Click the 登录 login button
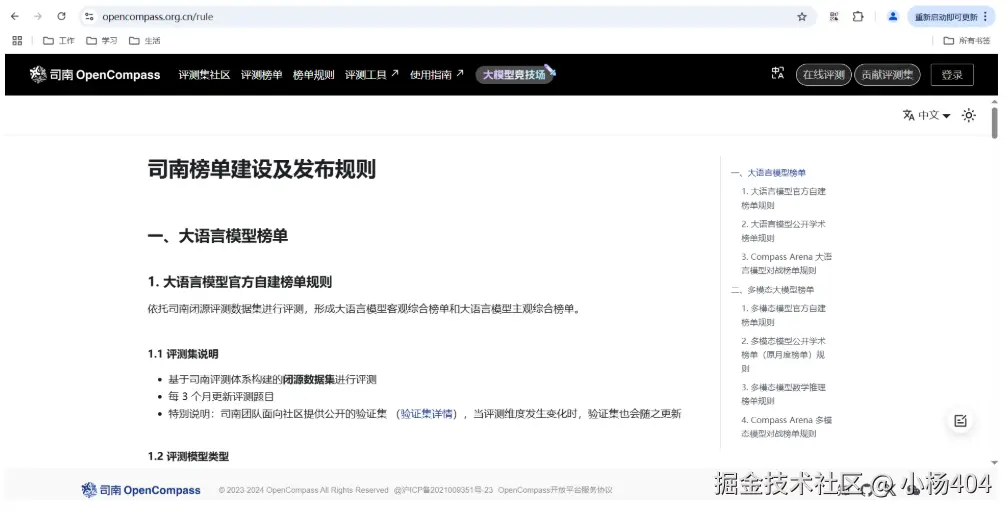 pos(951,75)
